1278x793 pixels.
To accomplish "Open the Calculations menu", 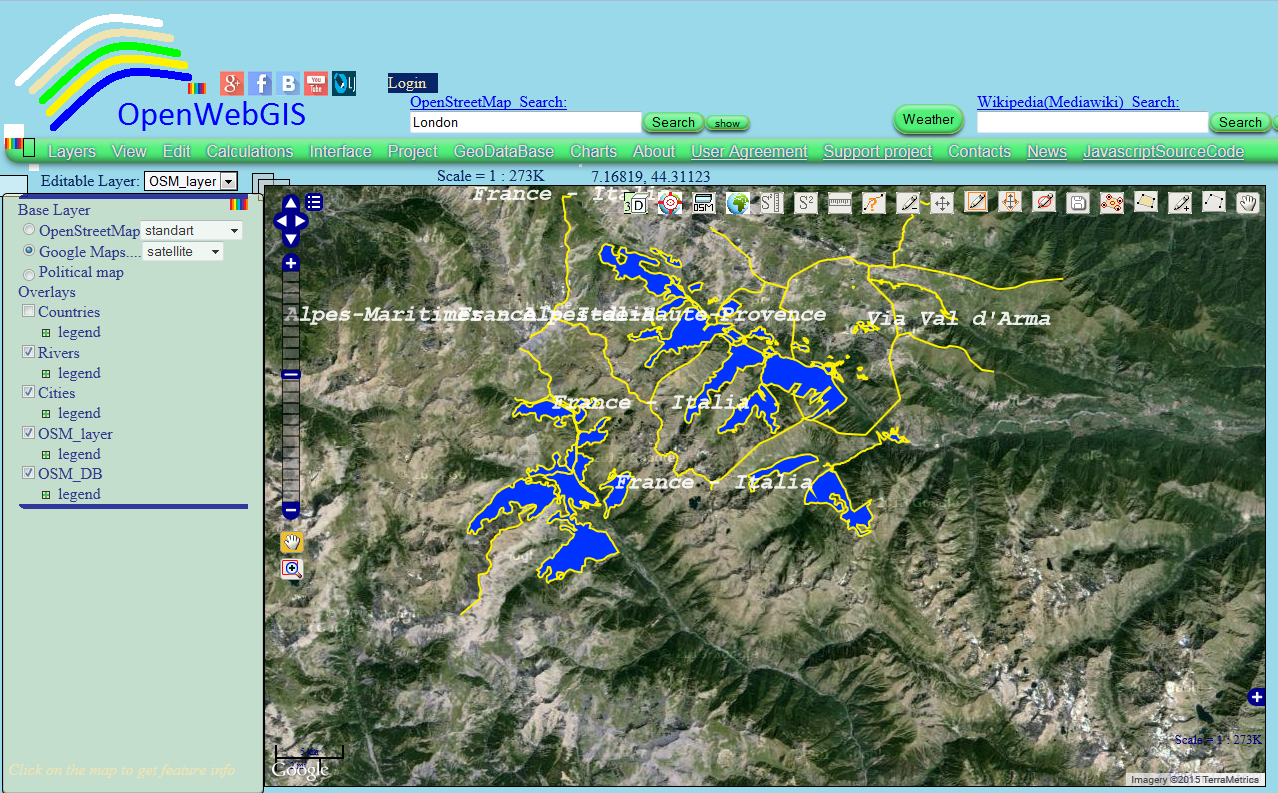I will (249, 151).
